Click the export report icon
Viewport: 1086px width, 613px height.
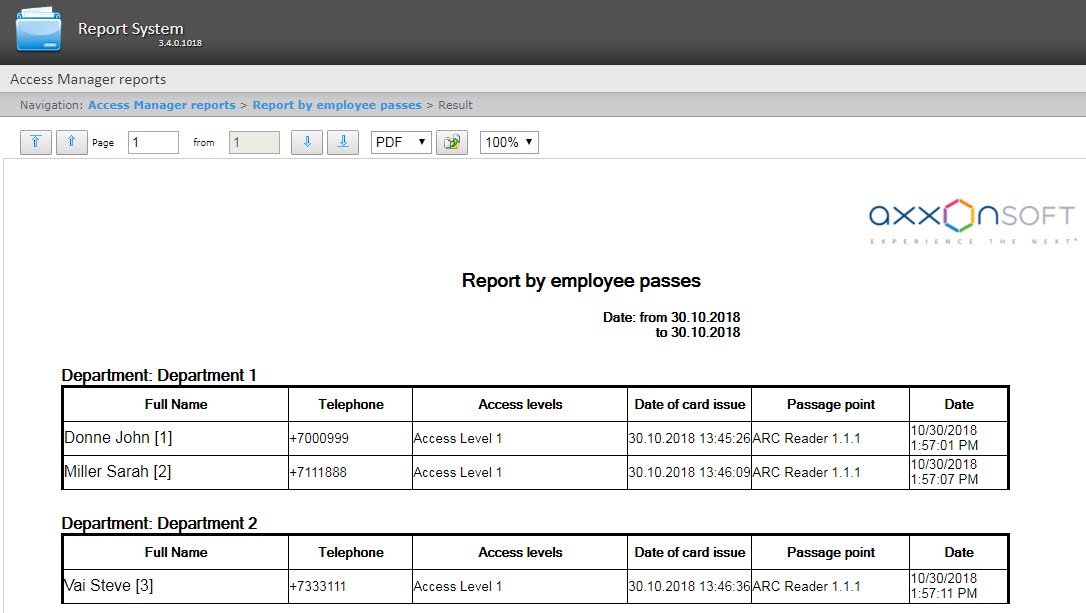452,142
